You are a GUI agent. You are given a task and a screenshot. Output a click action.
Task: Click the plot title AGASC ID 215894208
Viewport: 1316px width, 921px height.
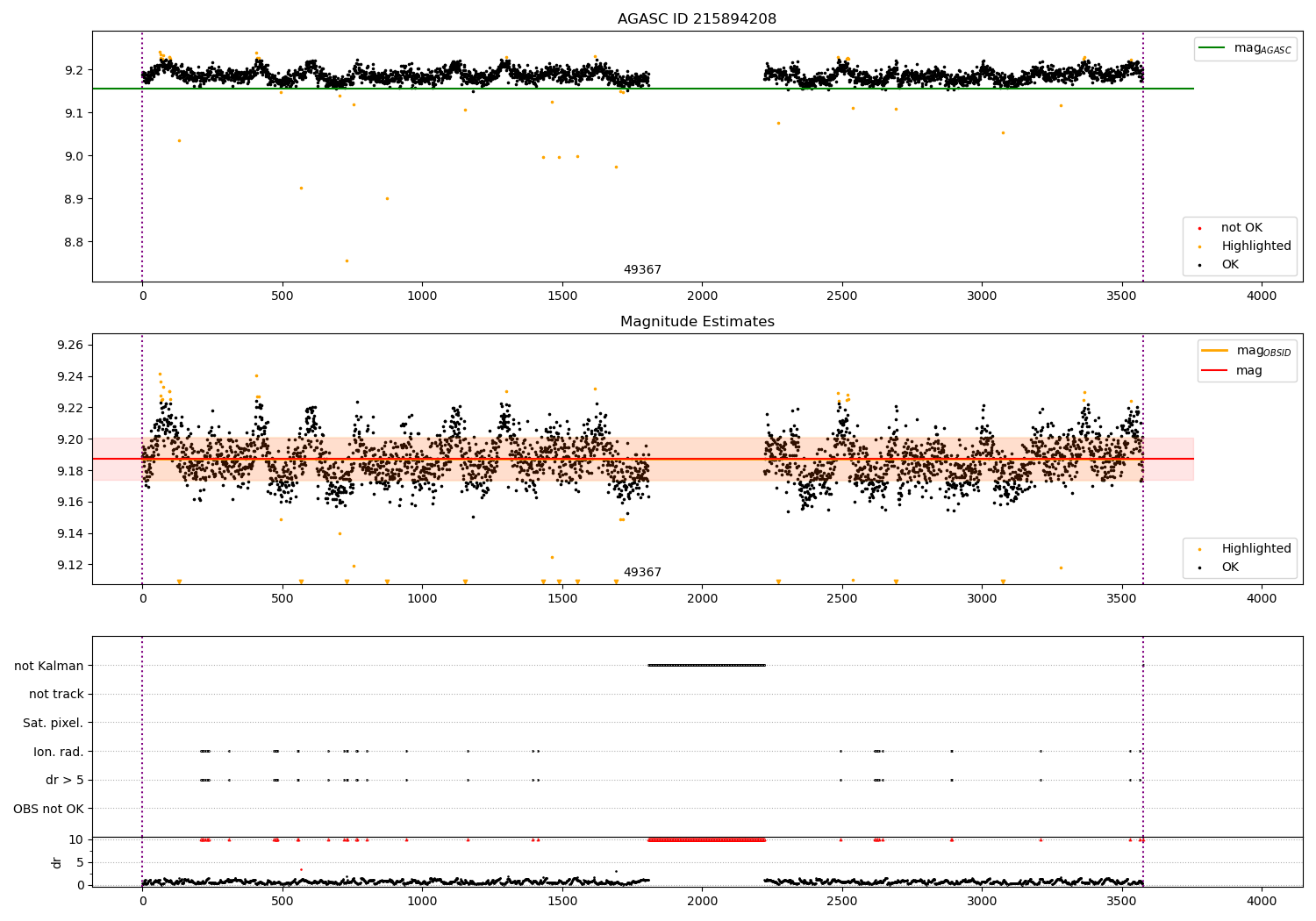click(x=697, y=19)
